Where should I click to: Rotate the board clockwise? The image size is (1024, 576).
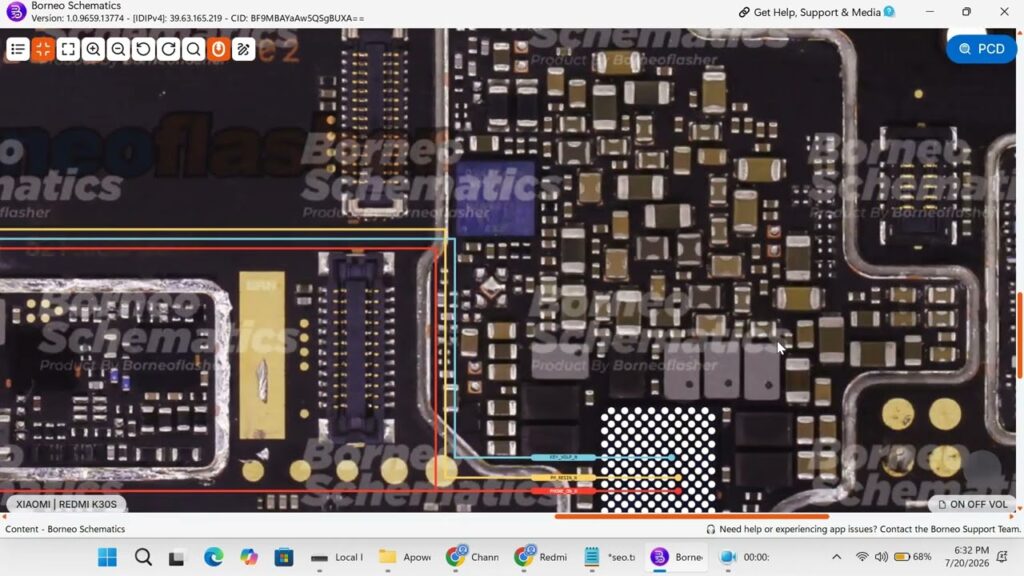(x=168, y=49)
